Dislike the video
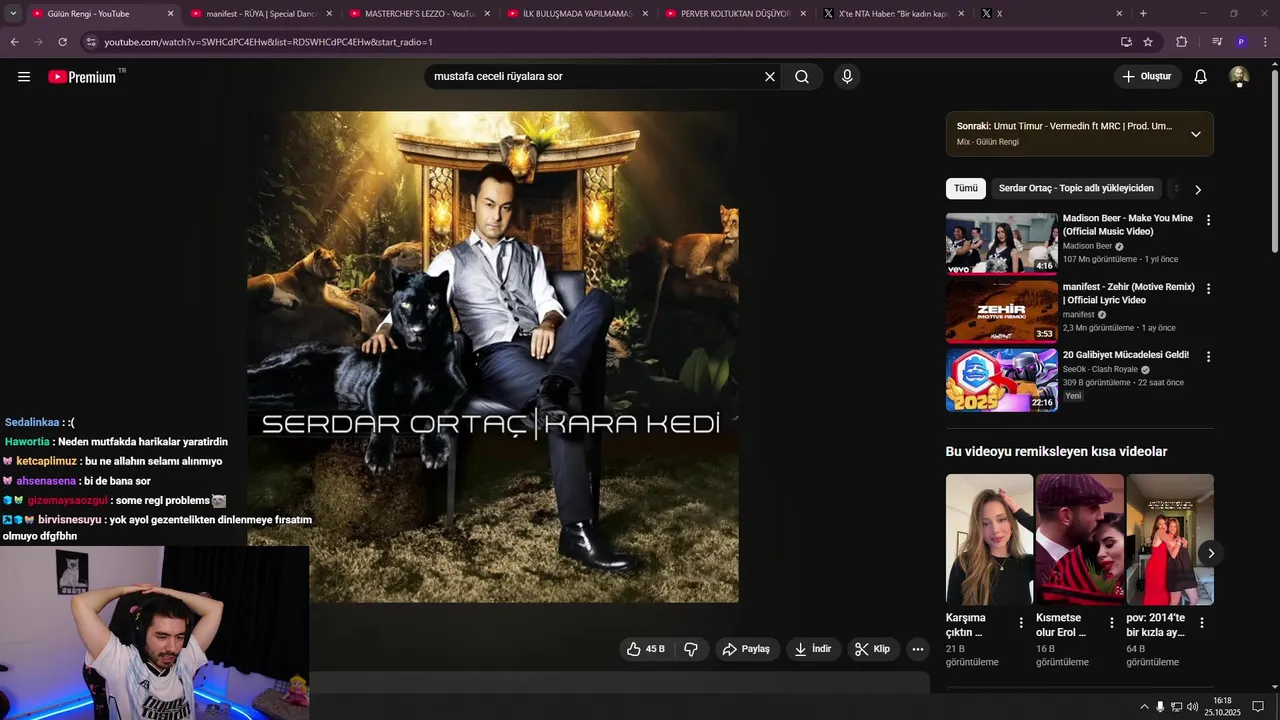 [x=691, y=649]
